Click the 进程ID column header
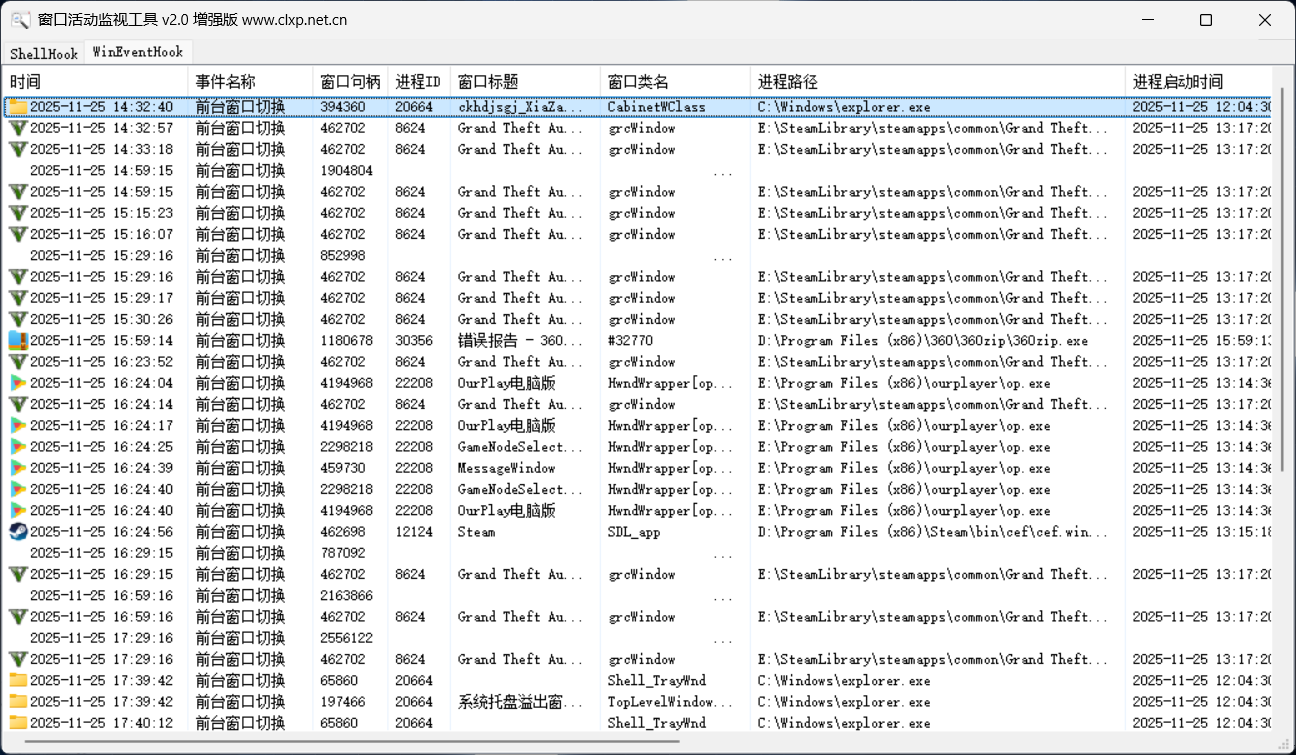 [418, 82]
